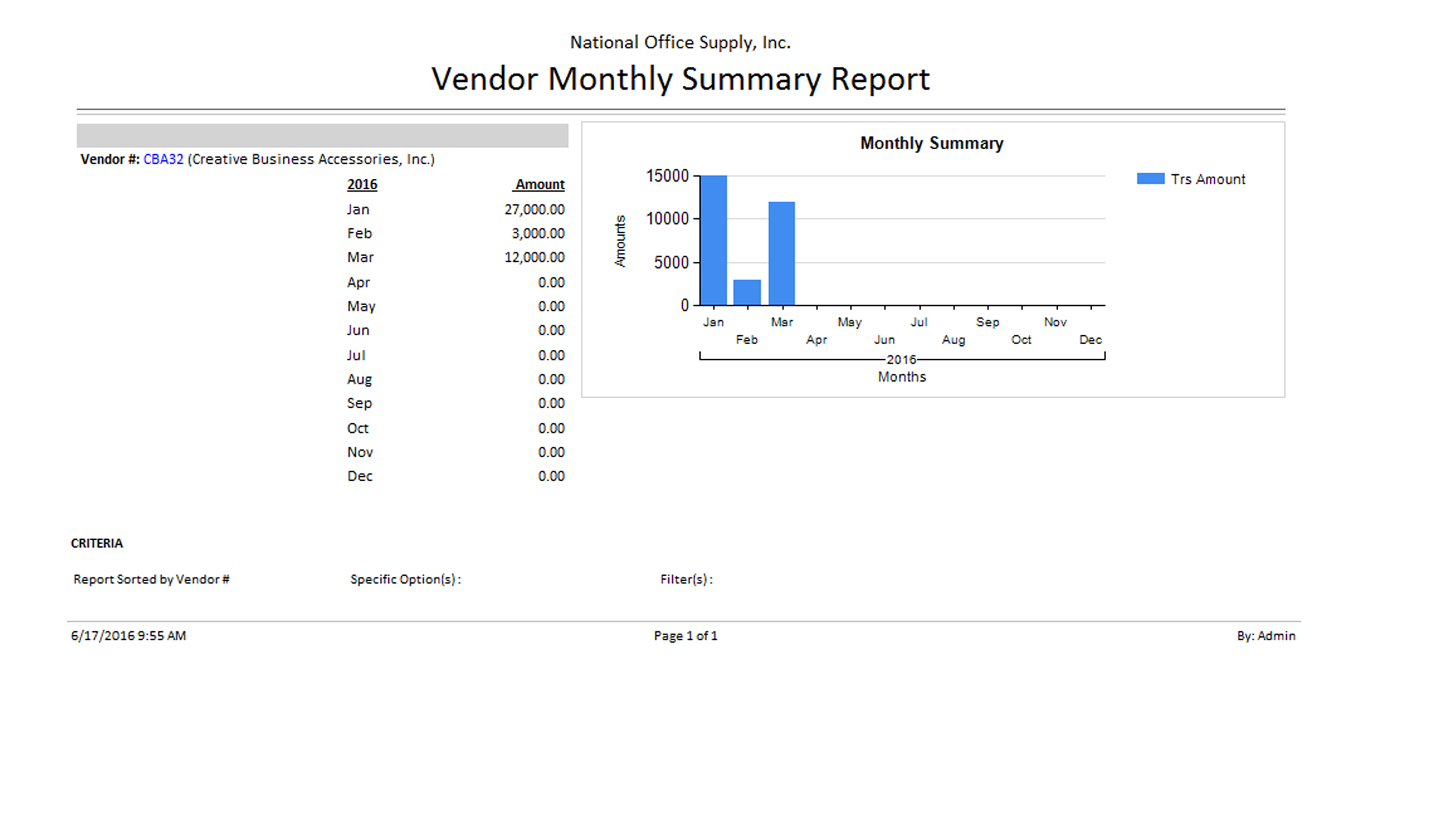Click the Filter(s) label
This screenshot has height=829, width=1456.
click(686, 579)
